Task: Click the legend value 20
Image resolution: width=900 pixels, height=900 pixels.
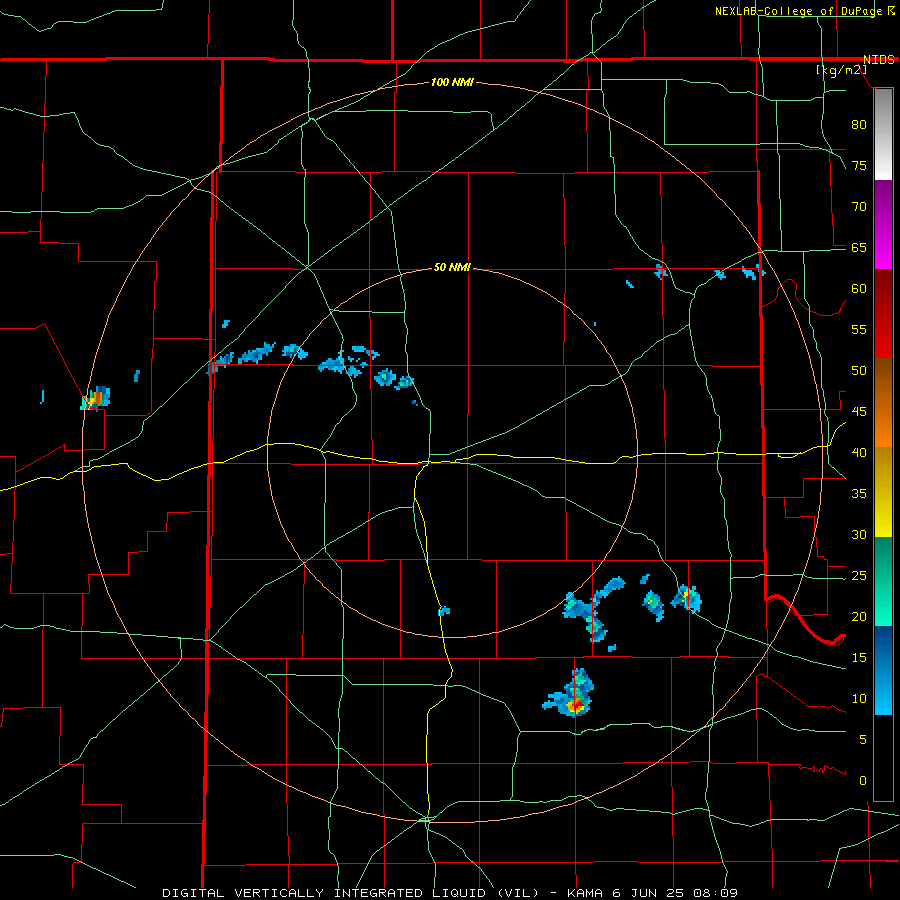Action: [x=859, y=617]
